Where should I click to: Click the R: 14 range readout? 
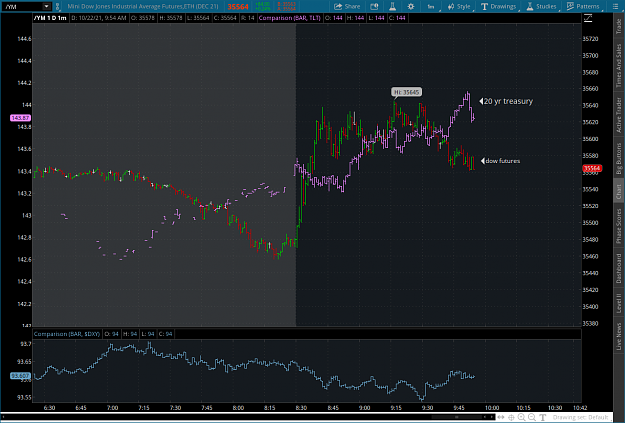point(248,18)
